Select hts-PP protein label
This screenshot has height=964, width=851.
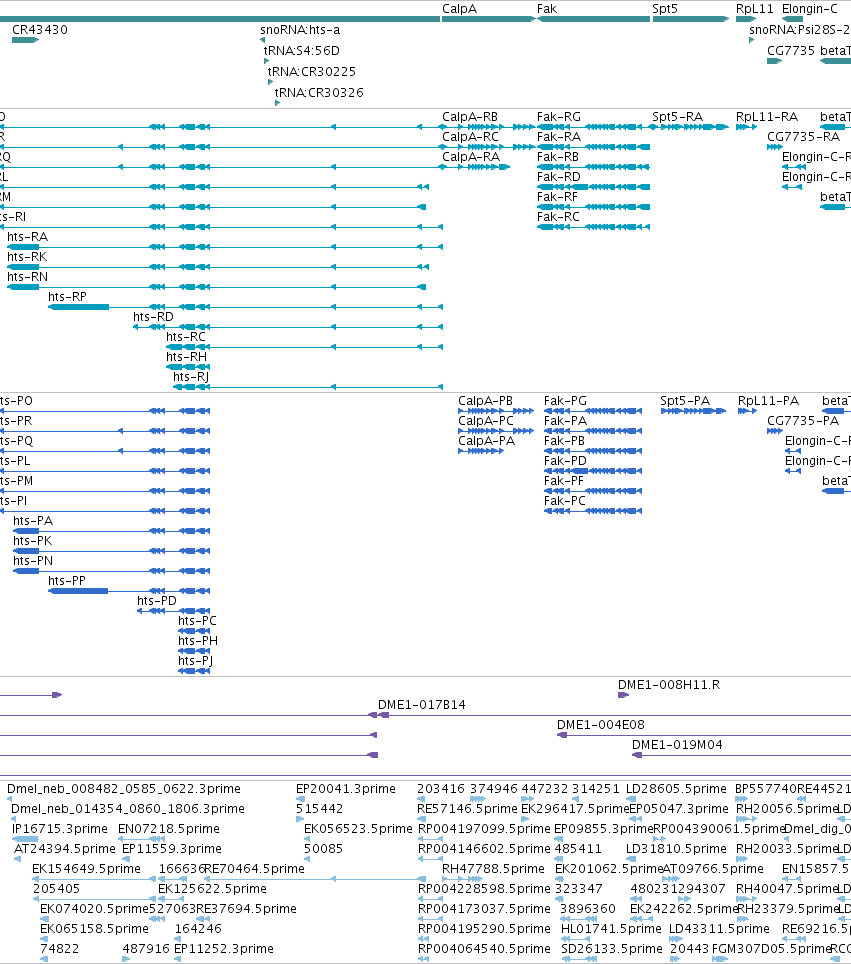pos(67,581)
